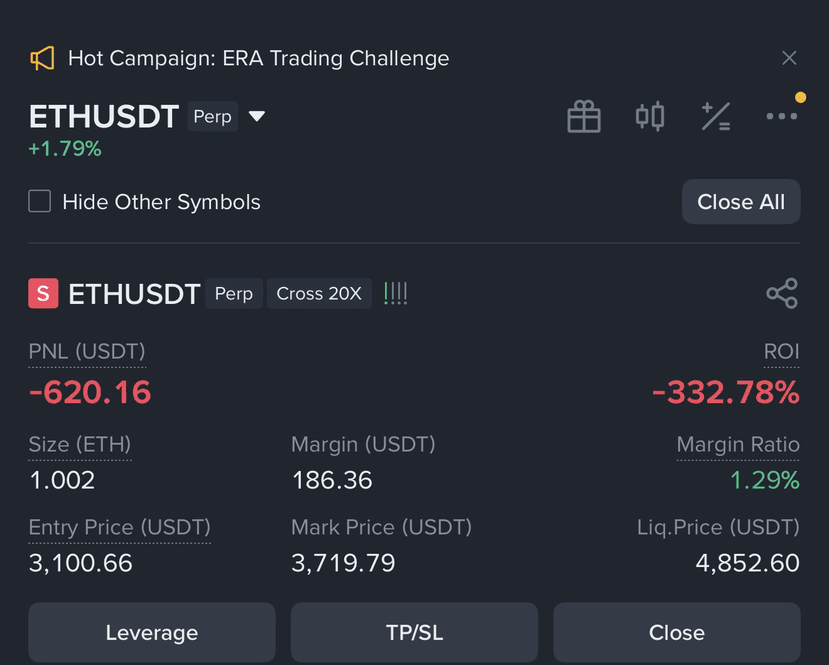
Task: Open the calculator plus-slash-equals icon
Action: 716,116
